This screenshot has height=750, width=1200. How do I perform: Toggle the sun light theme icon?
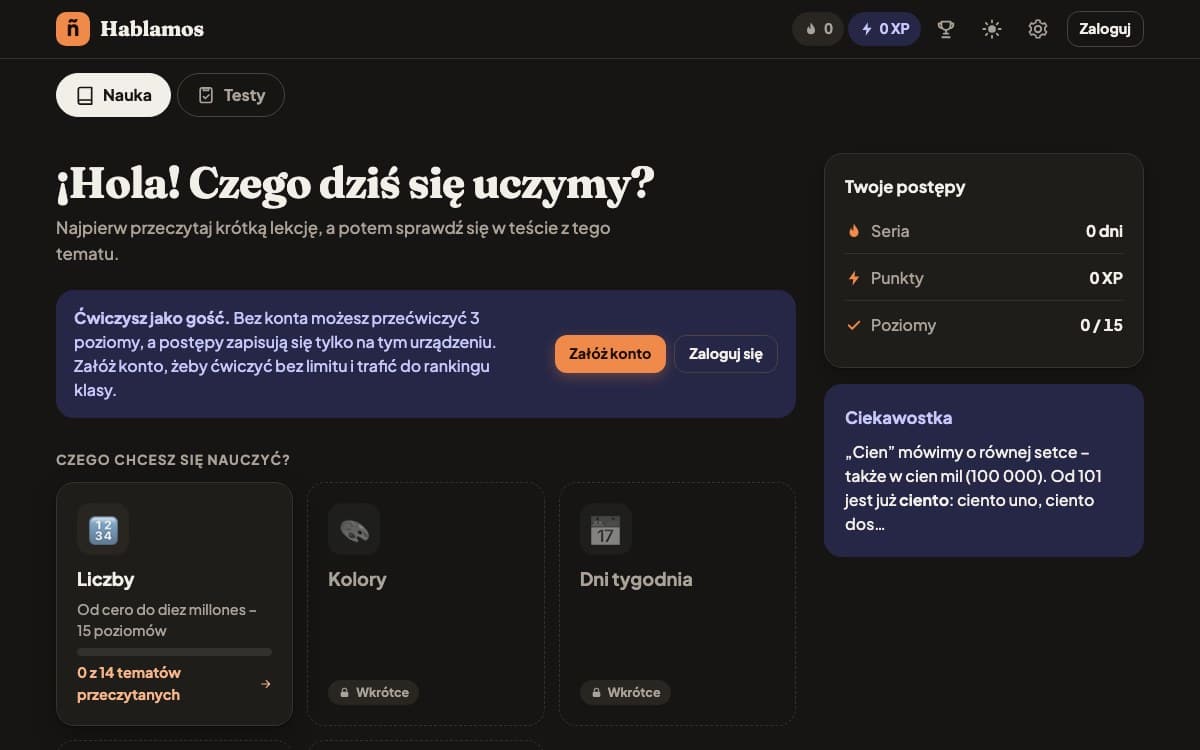(991, 29)
